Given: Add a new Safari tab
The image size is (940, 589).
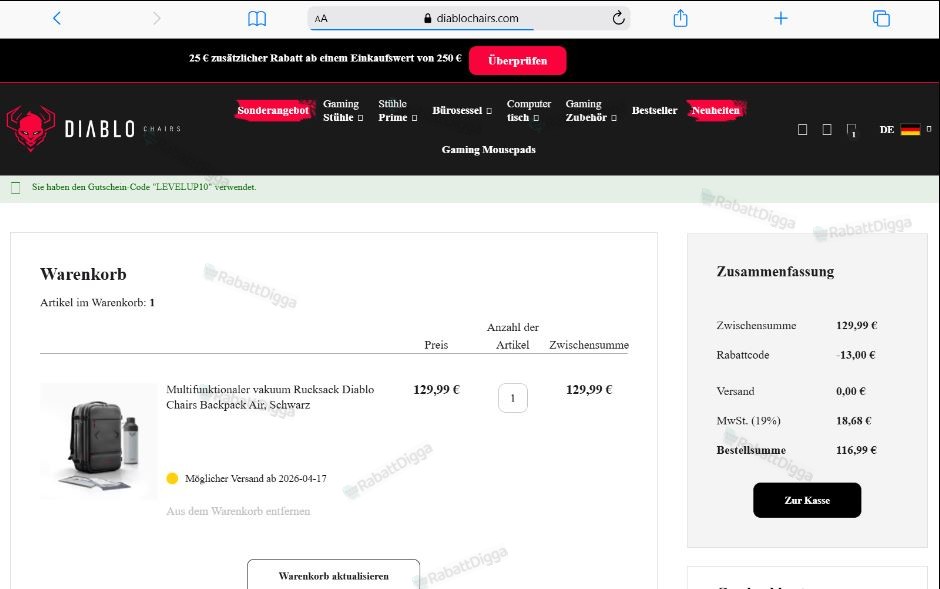Looking at the screenshot, I should pyautogui.click(x=781, y=19).
